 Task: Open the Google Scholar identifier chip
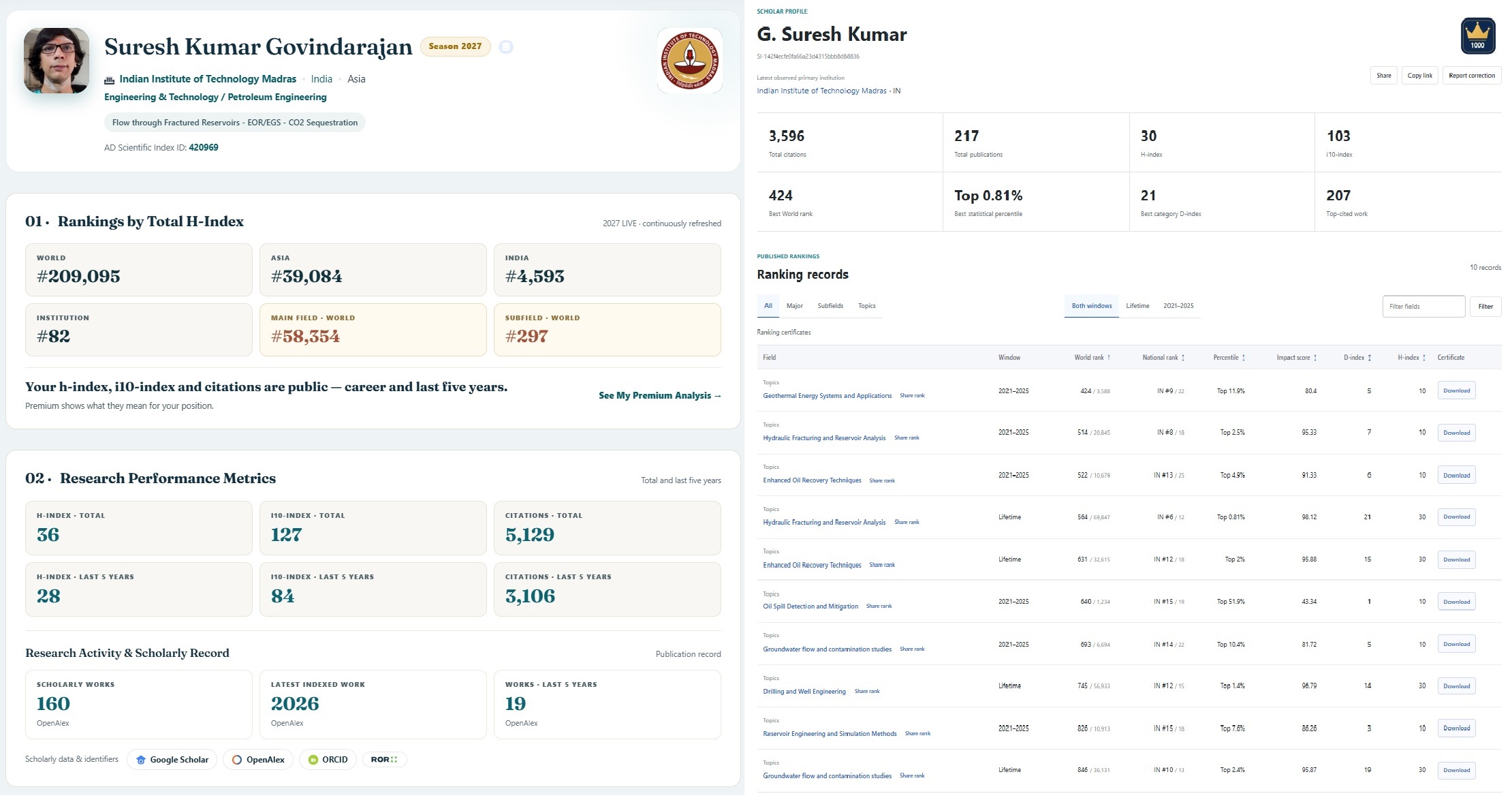(x=172, y=759)
